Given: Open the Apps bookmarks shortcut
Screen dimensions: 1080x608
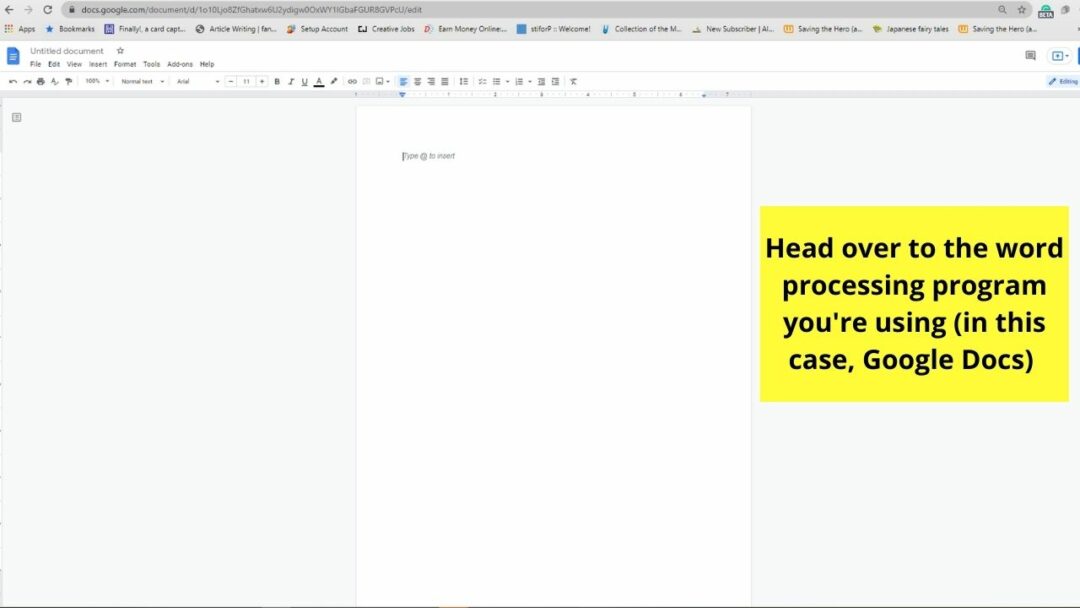Looking at the screenshot, I should pos(20,29).
